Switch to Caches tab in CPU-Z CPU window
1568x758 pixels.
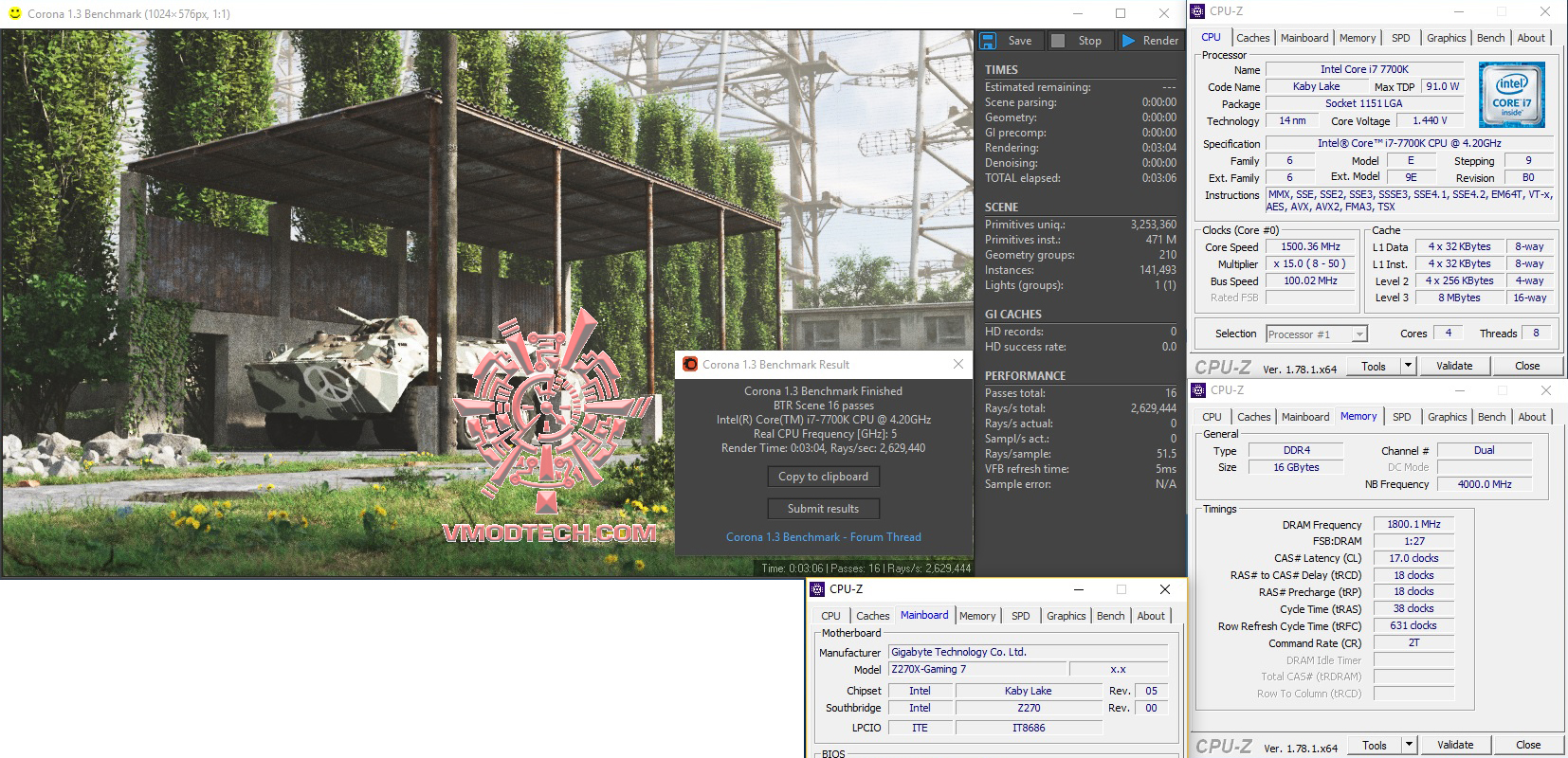tap(1252, 38)
